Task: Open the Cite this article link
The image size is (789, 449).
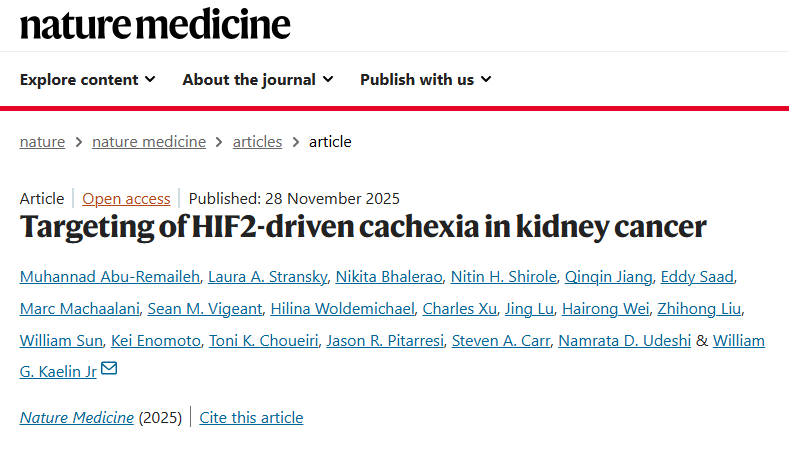Action: (x=251, y=417)
